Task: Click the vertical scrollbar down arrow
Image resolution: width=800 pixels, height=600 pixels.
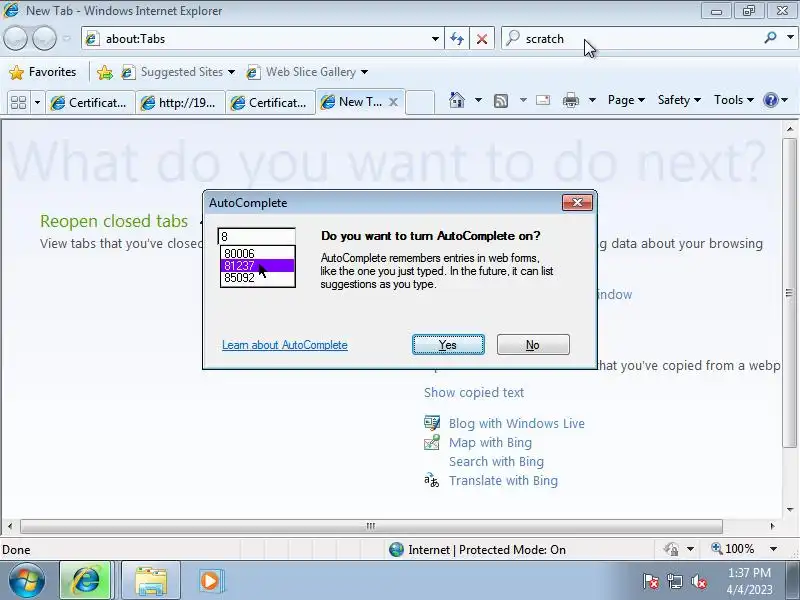Action: 790,509
